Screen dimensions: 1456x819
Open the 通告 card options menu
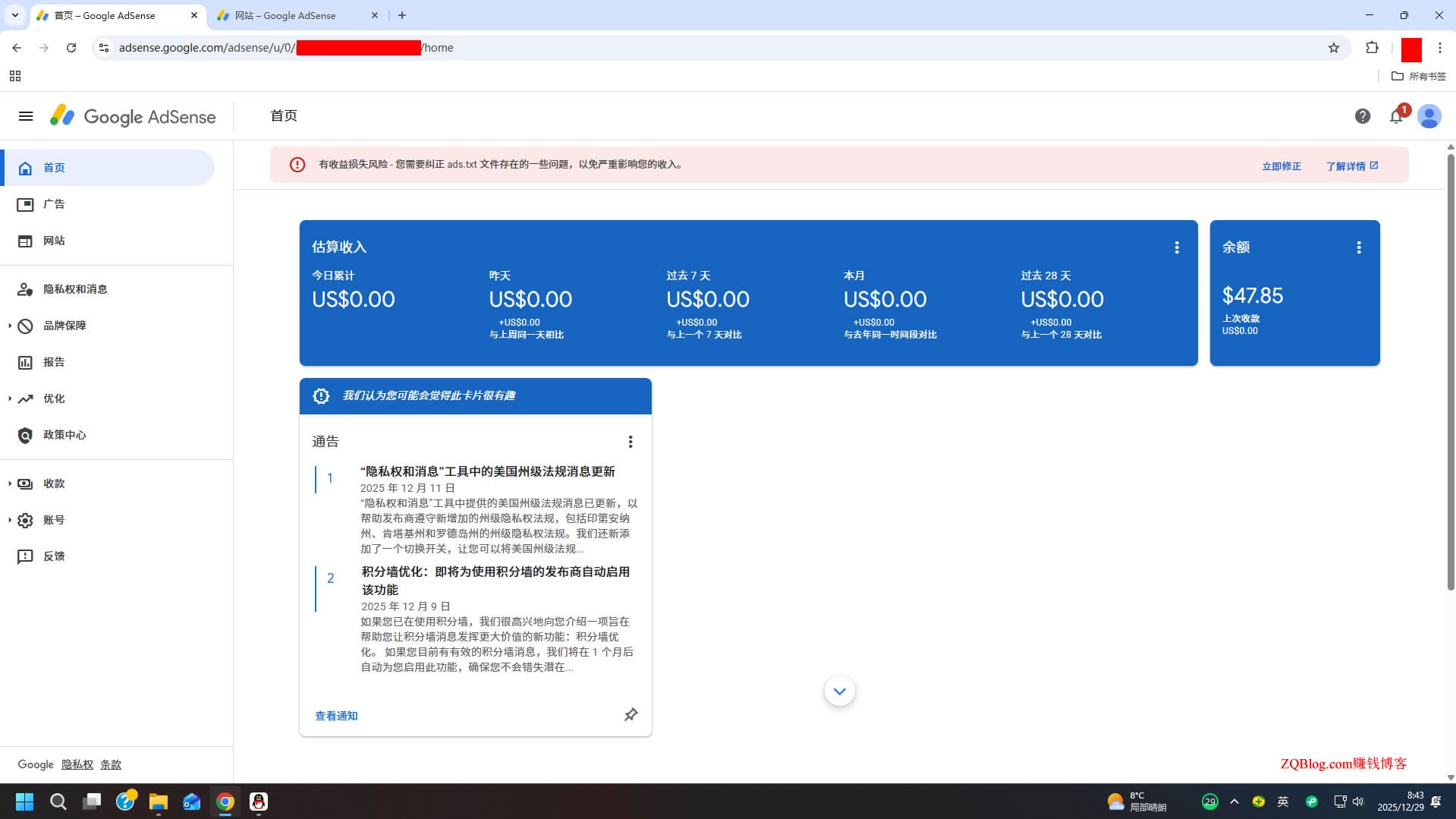coord(630,442)
